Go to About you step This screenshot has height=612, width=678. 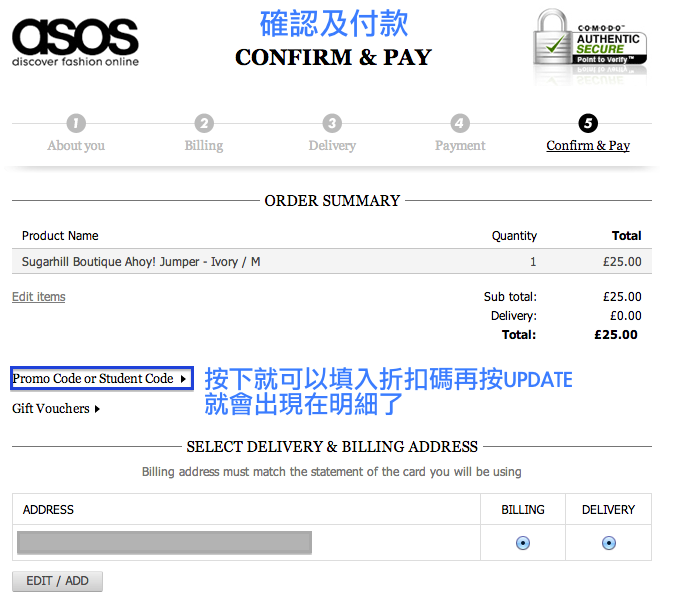click(x=76, y=146)
